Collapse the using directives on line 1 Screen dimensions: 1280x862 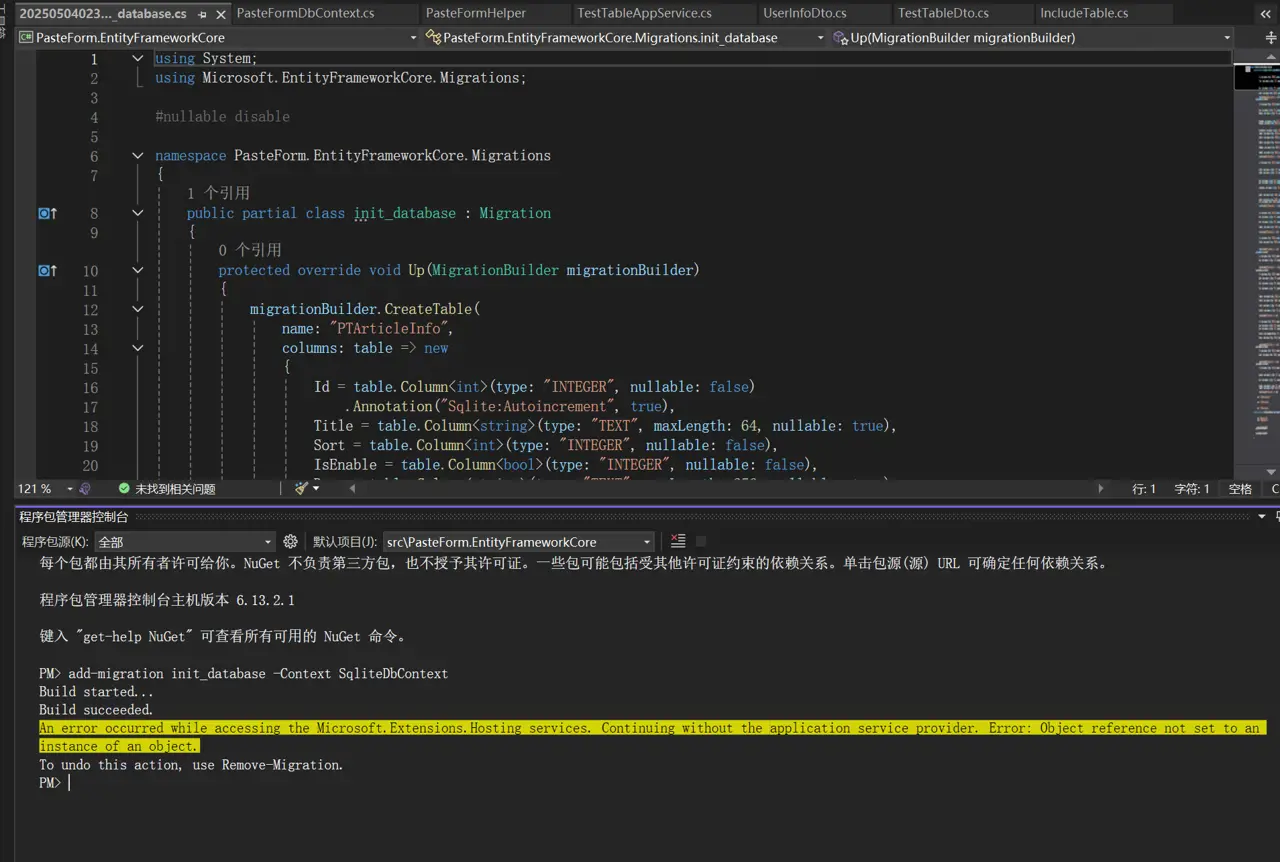tap(138, 59)
